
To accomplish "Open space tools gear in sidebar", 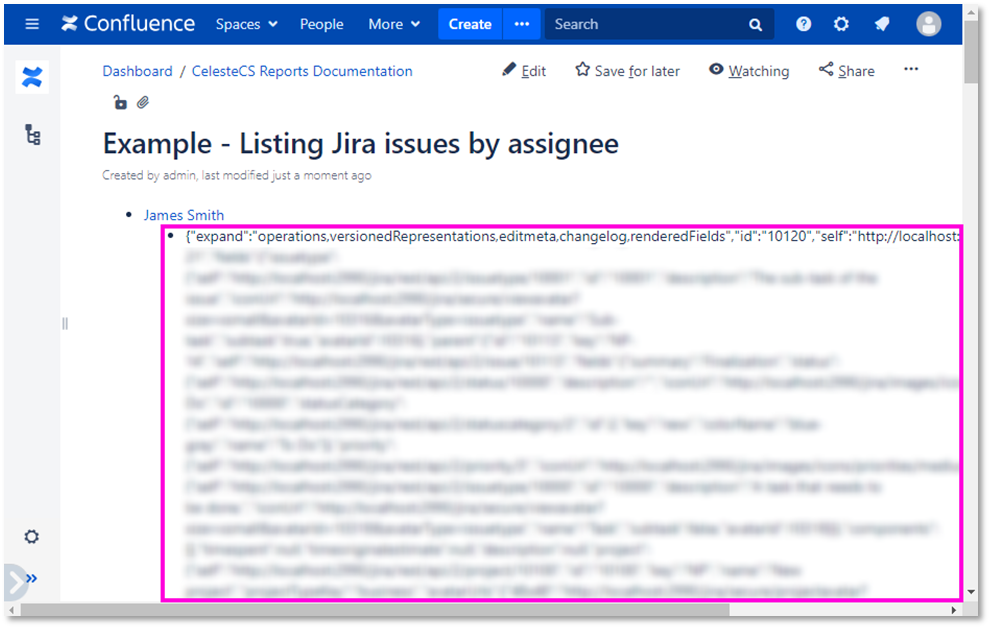I will tap(32, 537).
